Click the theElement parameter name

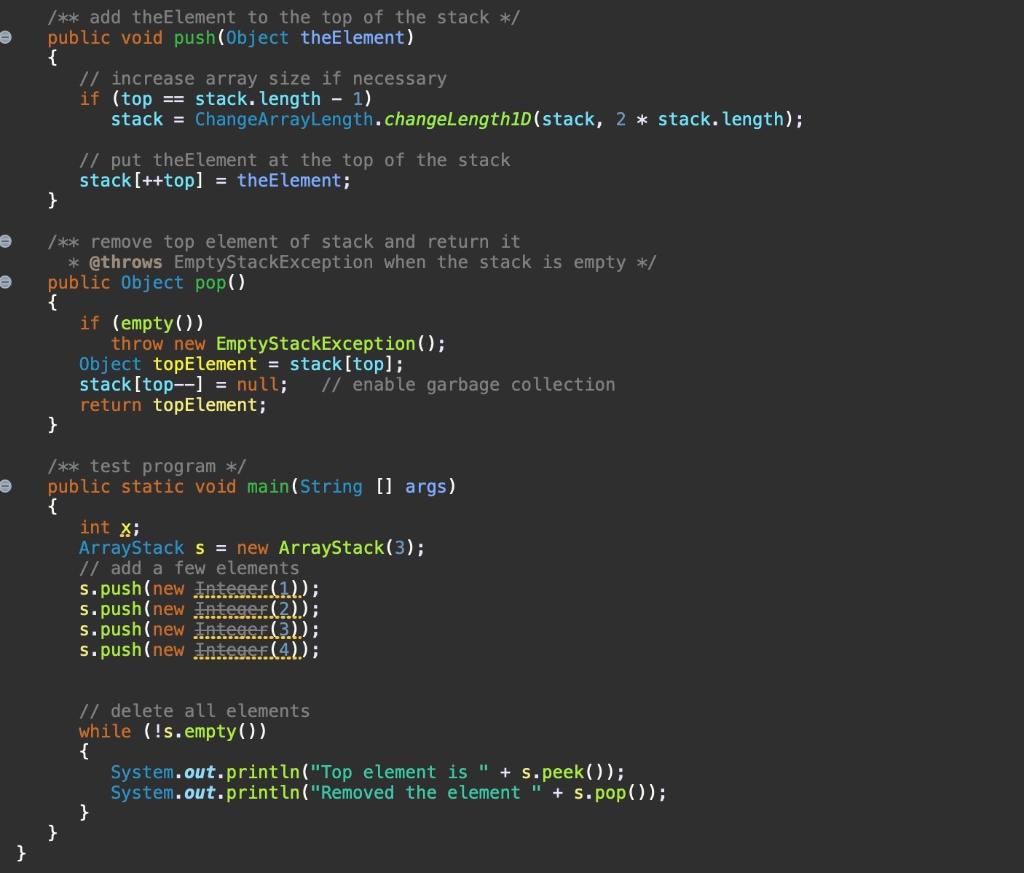point(352,38)
